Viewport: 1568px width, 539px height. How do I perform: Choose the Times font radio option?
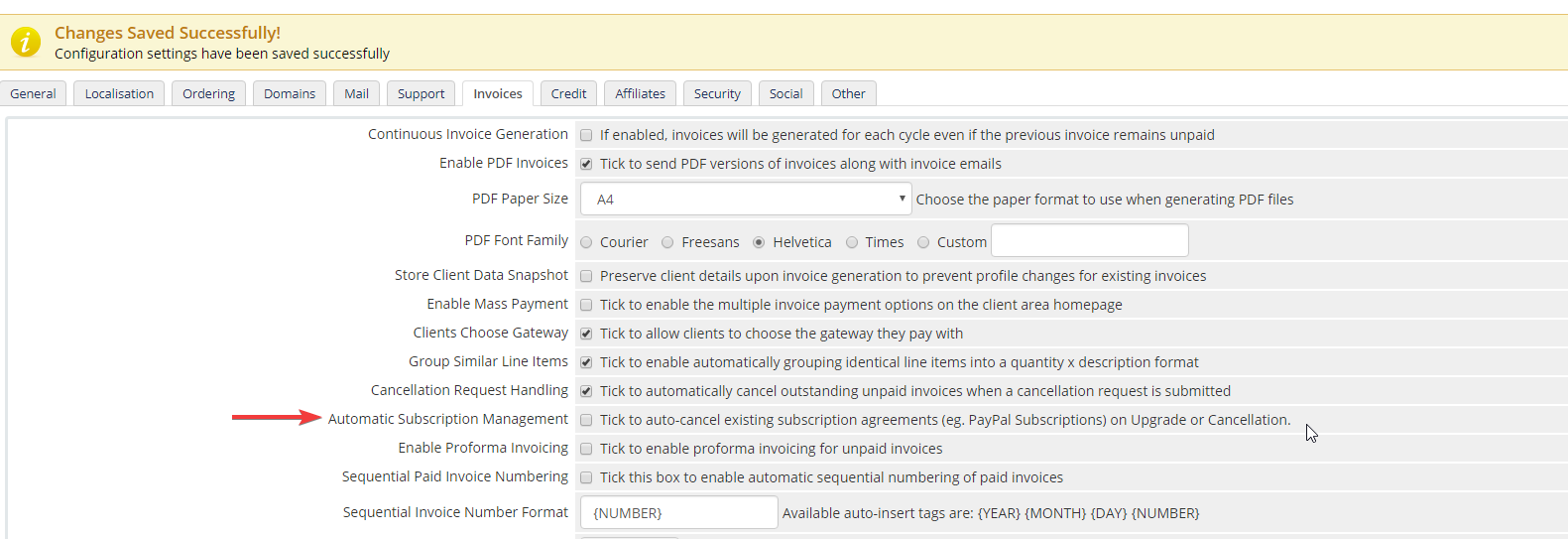point(852,242)
